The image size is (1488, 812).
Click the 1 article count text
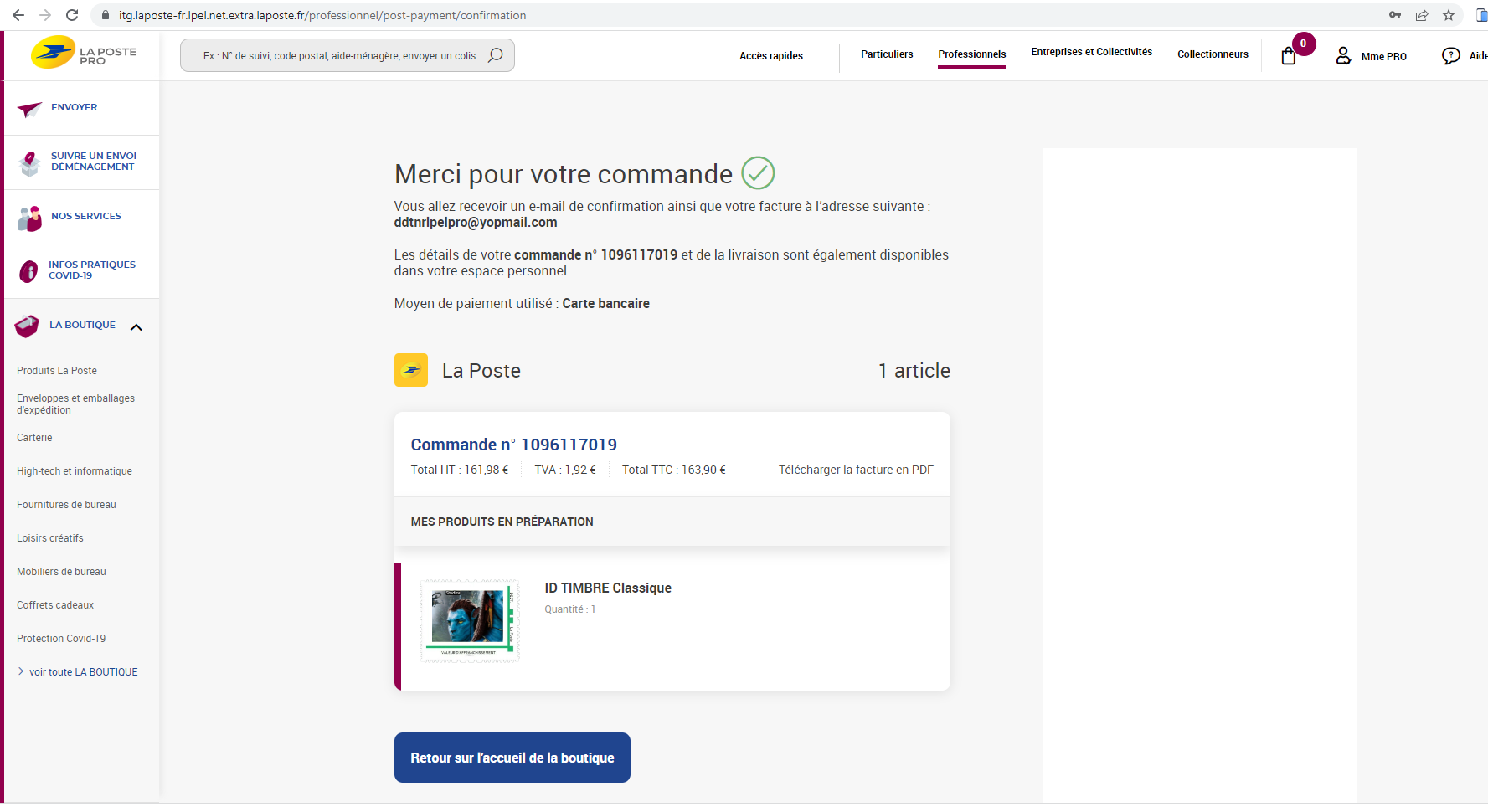[914, 371]
